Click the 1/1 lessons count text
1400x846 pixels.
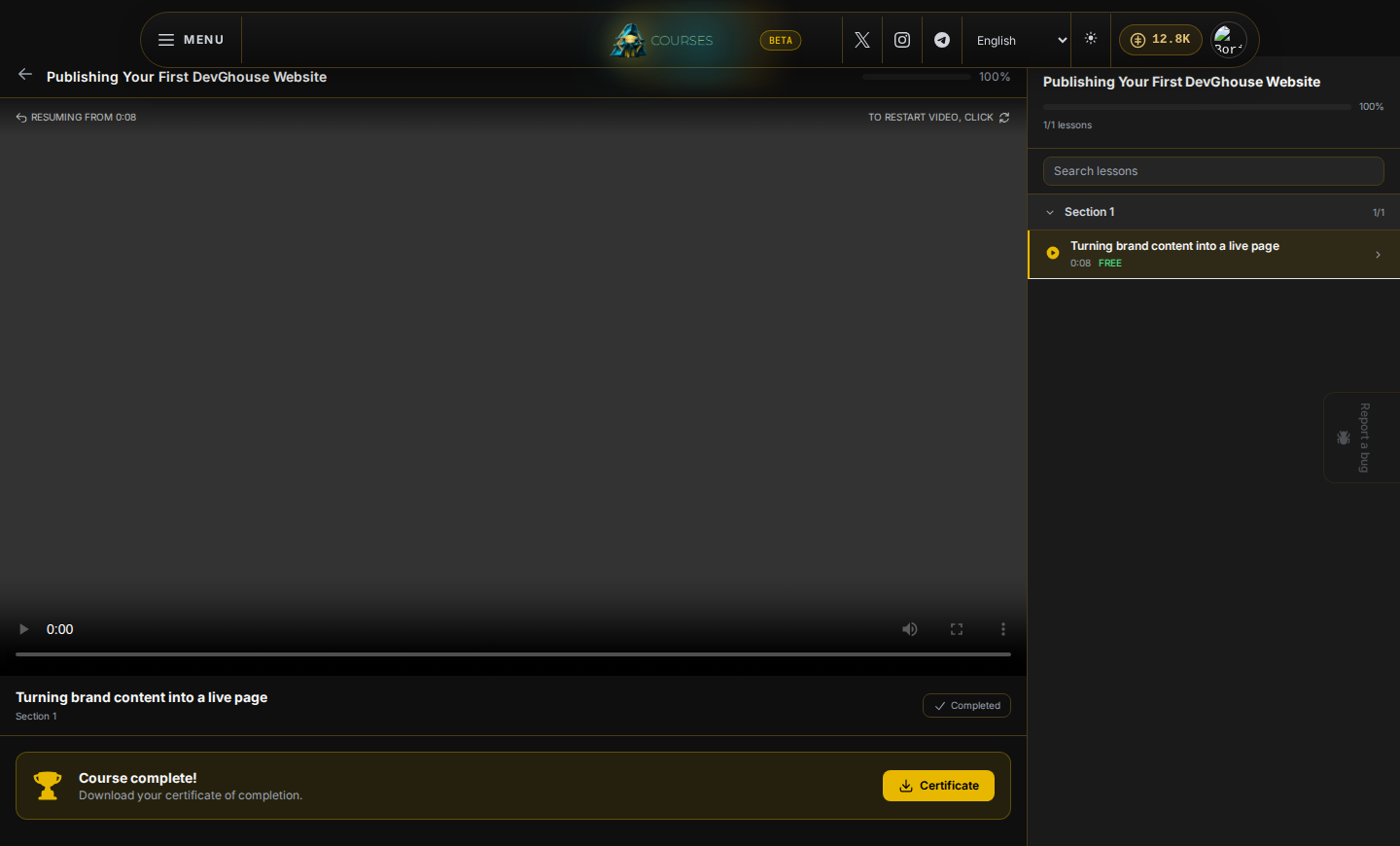click(x=1067, y=125)
